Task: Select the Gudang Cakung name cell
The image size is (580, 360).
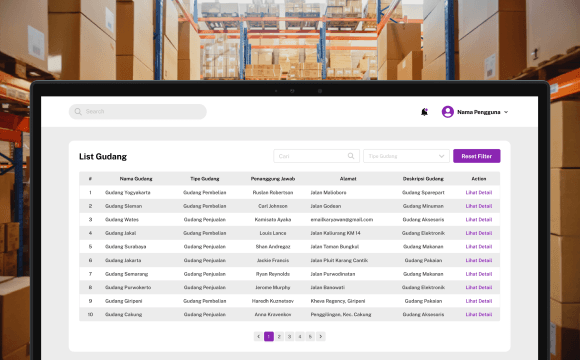Action: pos(123,314)
